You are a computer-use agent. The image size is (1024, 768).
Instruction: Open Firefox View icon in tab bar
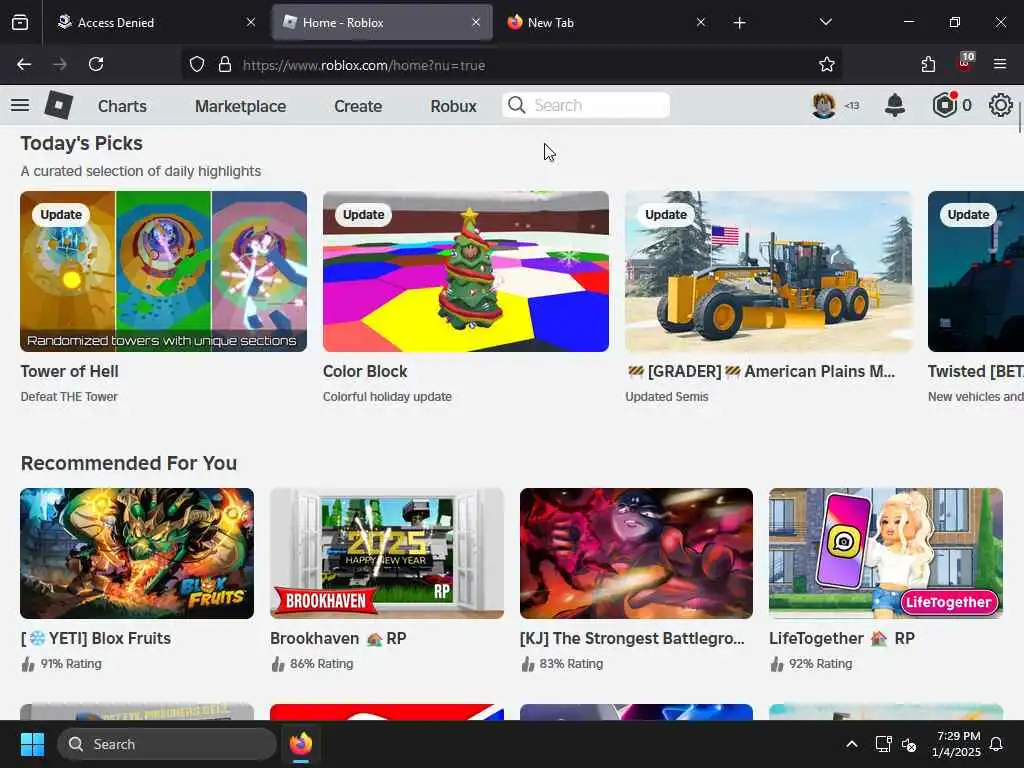(x=20, y=23)
